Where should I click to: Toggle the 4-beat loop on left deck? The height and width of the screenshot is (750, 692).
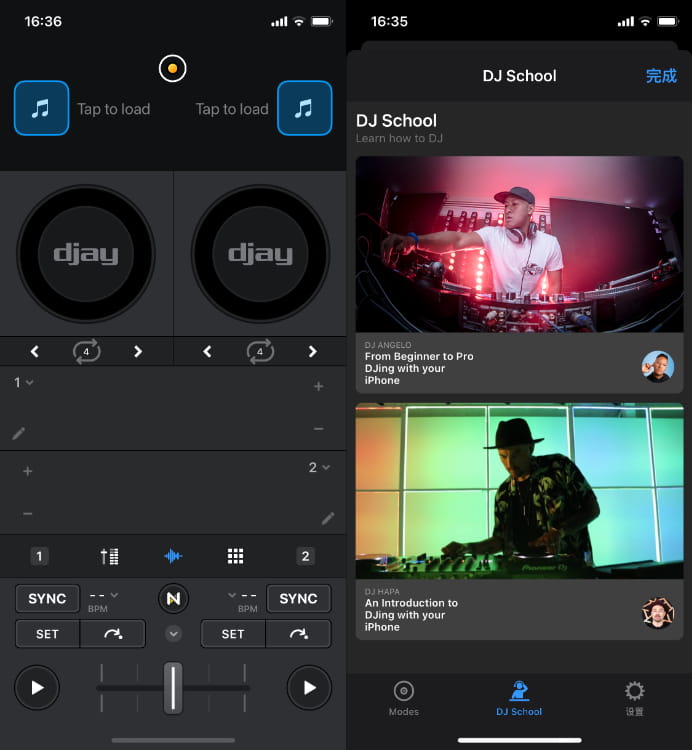click(87, 352)
